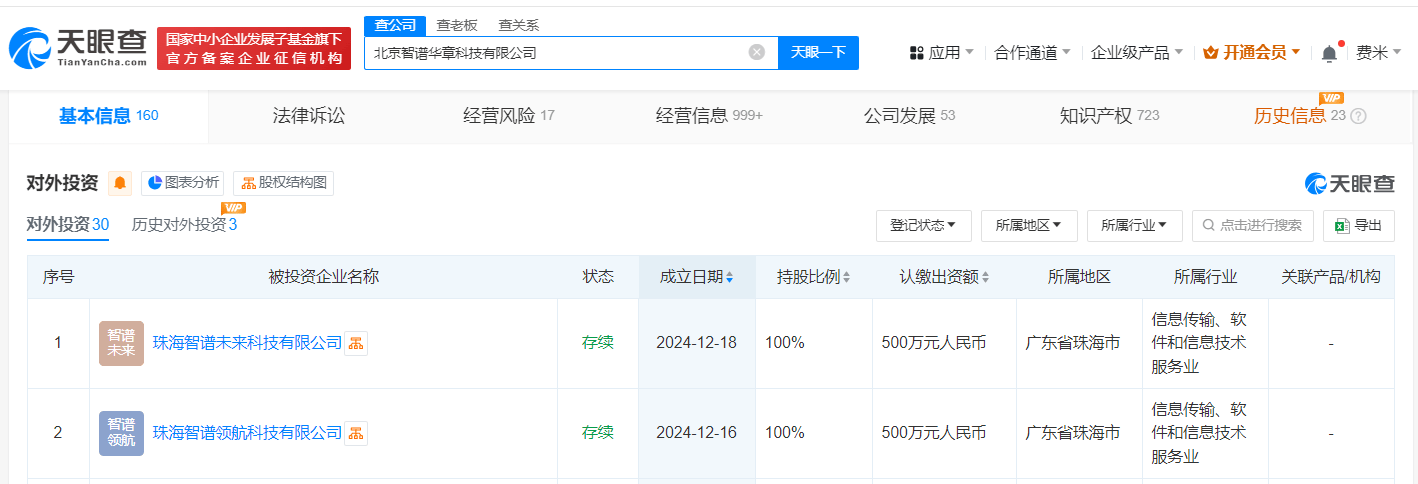The width and height of the screenshot is (1418, 484).
Task: Click the 天眼一下 search button
Action: [818, 52]
